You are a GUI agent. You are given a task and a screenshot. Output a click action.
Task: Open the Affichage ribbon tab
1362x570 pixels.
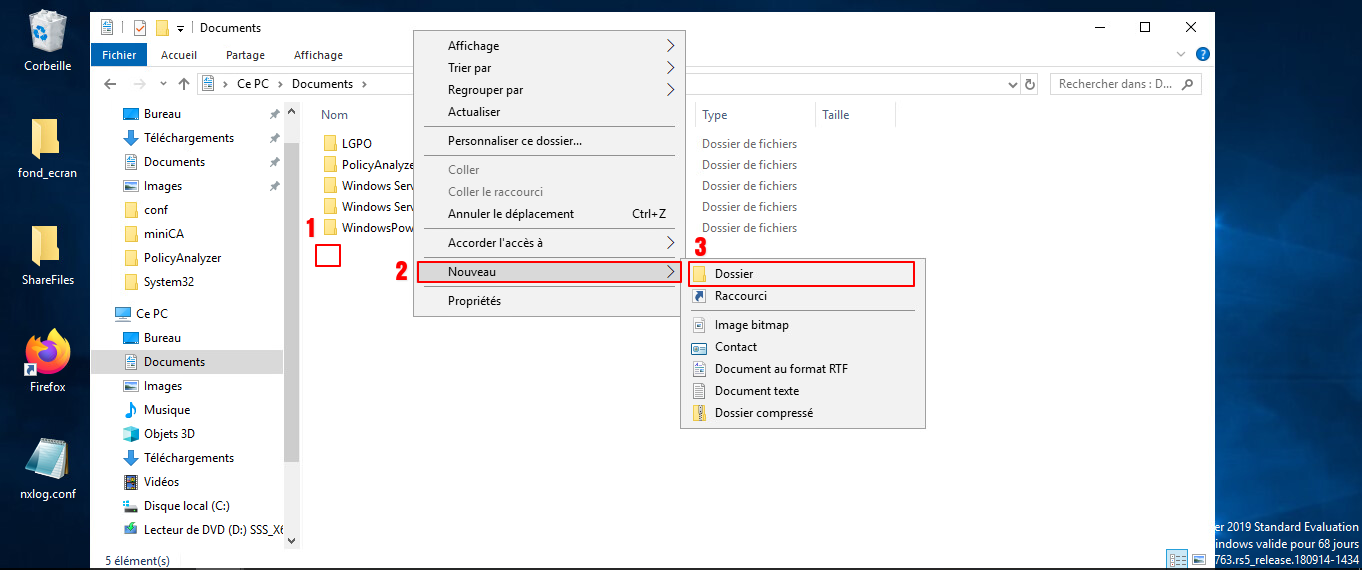tap(318, 55)
